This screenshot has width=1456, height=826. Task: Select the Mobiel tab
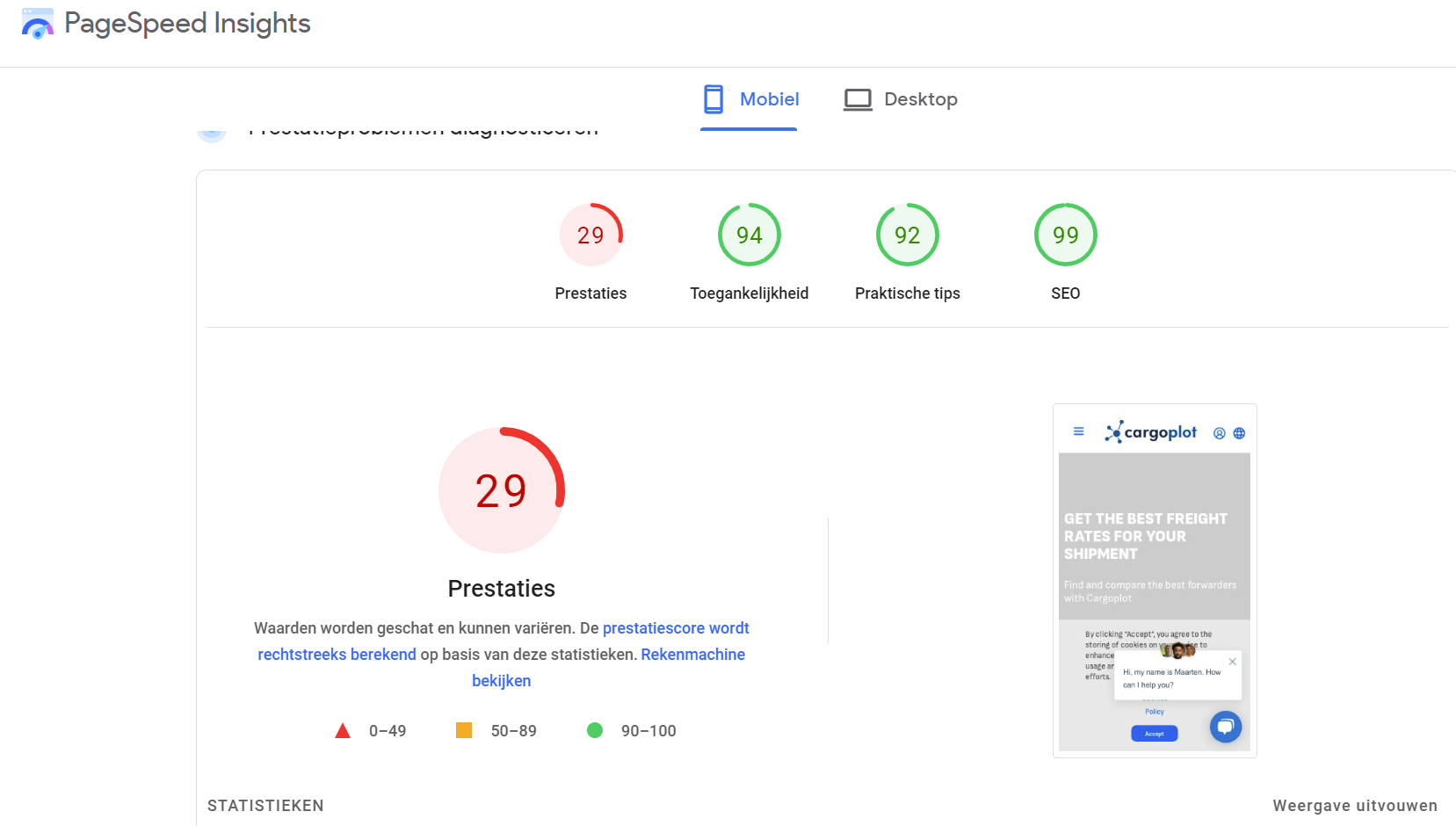point(750,99)
